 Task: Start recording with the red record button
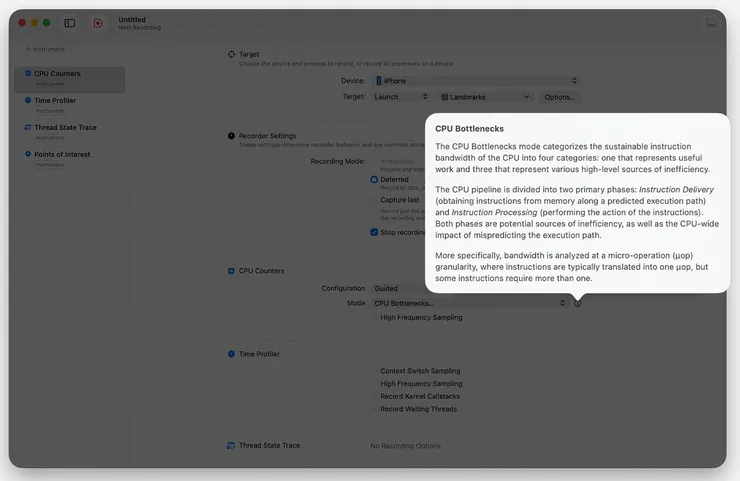98,23
